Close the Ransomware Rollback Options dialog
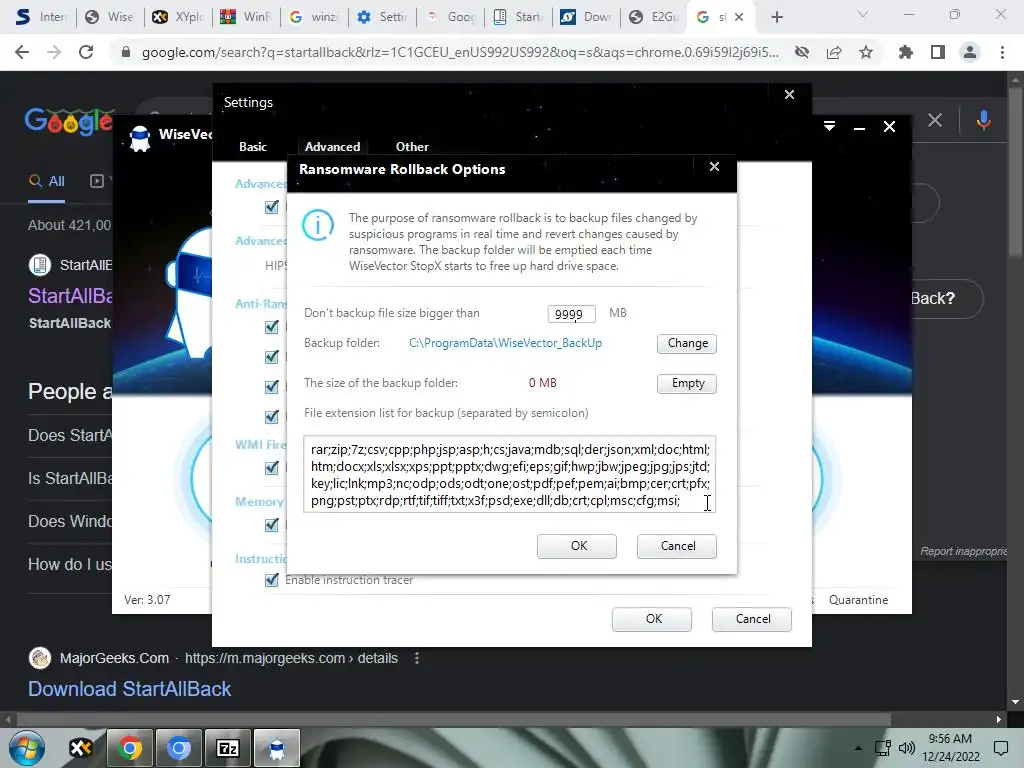The height and width of the screenshot is (768, 1024). point(714,167)
